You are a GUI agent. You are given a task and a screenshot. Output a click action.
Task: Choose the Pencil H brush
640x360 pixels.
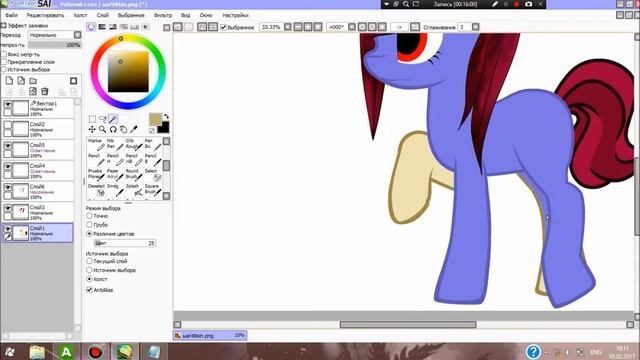click(x=115, y=159)
